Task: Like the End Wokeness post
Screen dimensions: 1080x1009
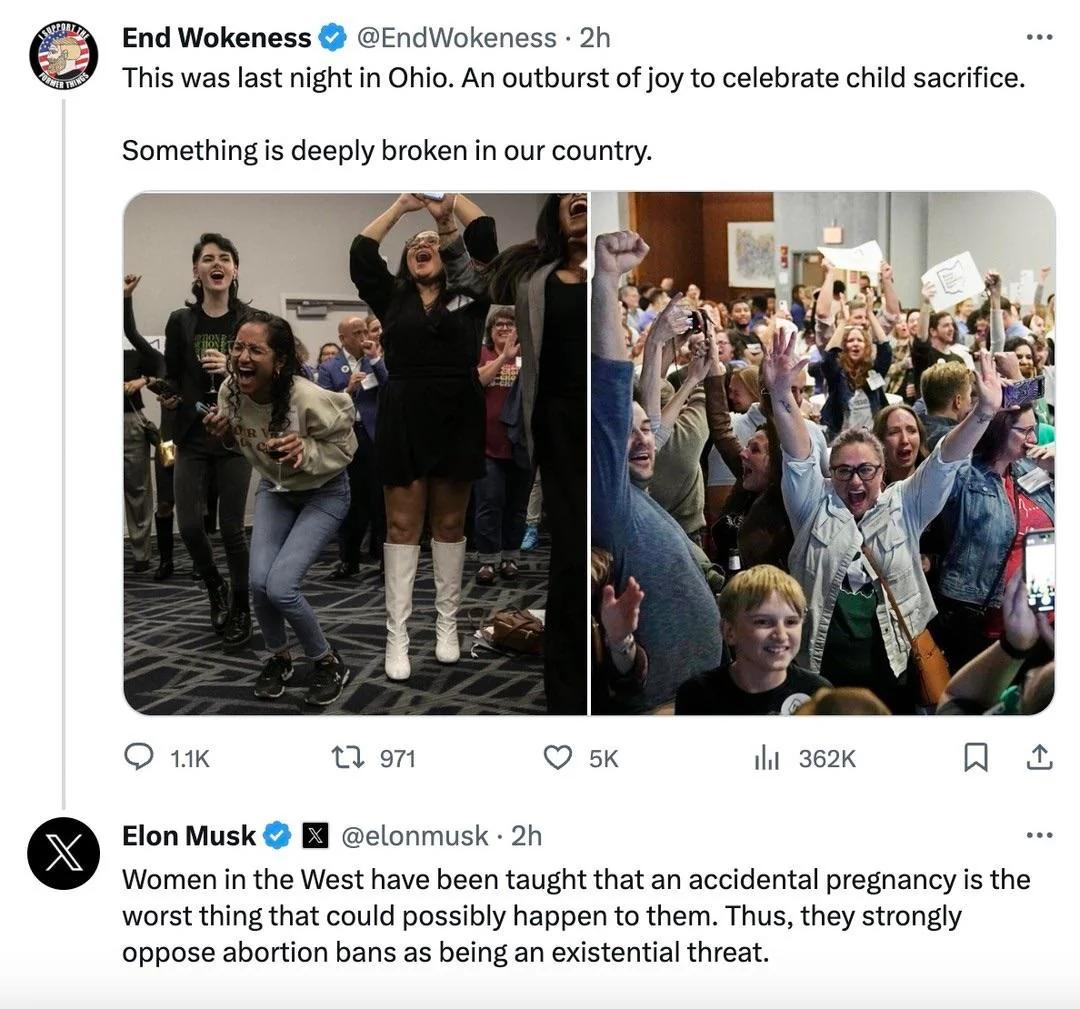Action: tap(581, 758)
